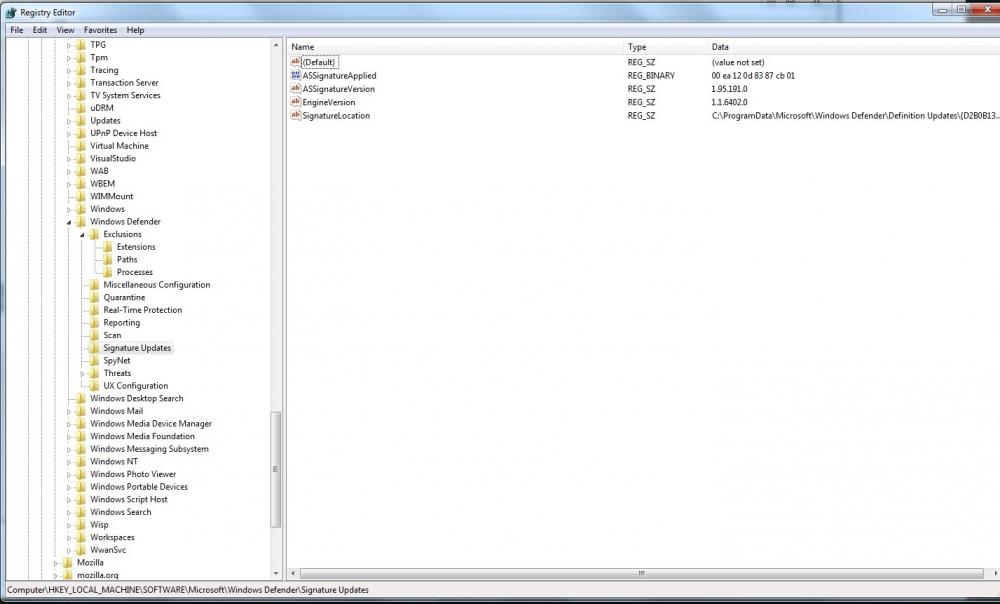Image resolution: width=1000 pixels, height=604 pixels.
Task: Click the Windows NT folder icon
Action: (x=80, y=462)
